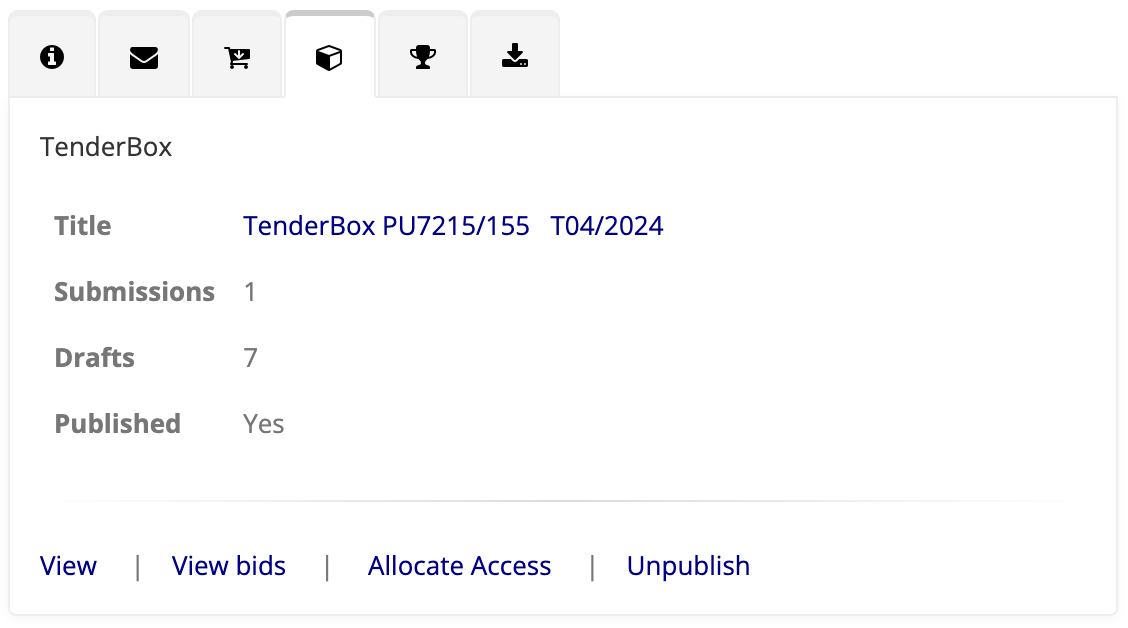
Task: Open View bids for this tender
Action: point(228,566)
